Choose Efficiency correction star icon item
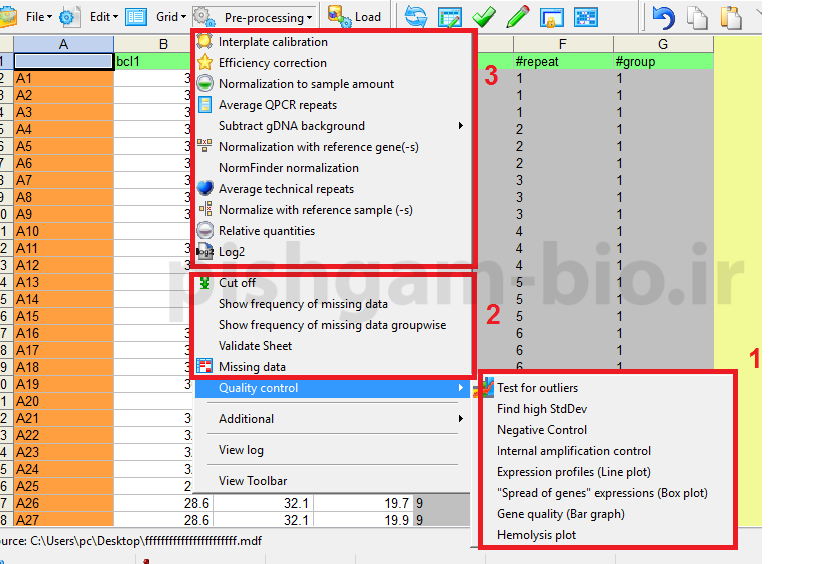 [x=272, y=63]
